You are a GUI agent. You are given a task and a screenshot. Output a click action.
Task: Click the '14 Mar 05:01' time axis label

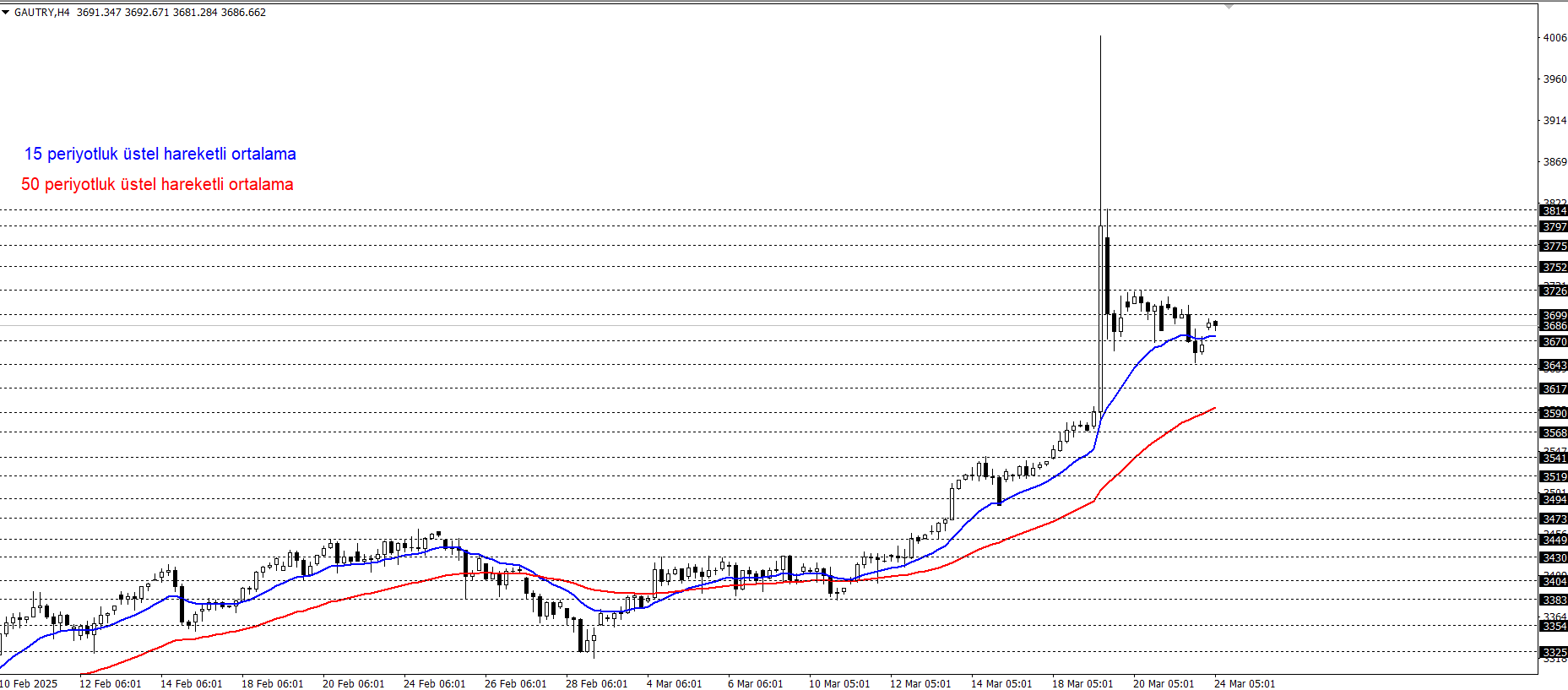[1001, 683]
